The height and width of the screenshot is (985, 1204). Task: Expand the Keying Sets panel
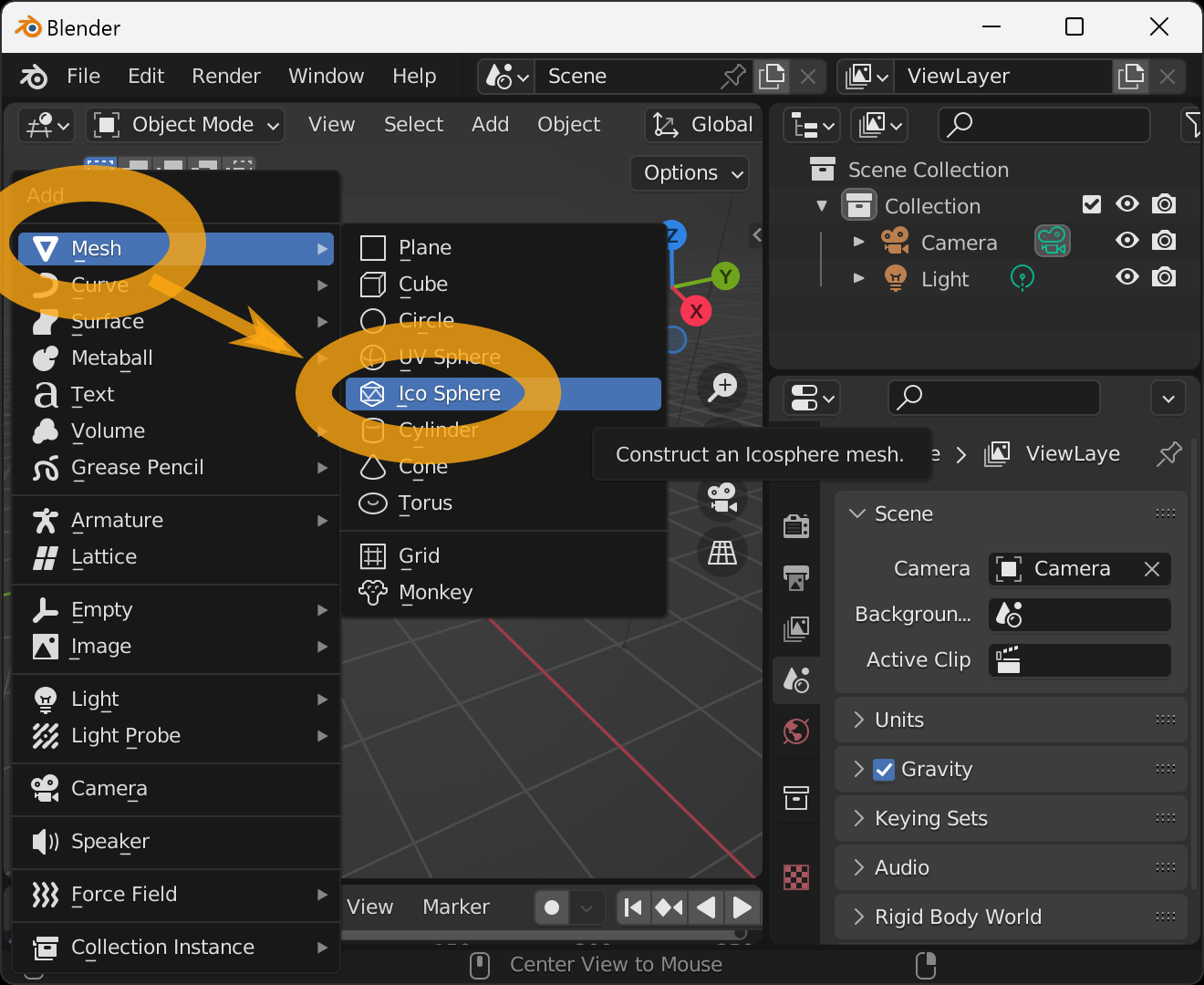(x=1011, y=819)
